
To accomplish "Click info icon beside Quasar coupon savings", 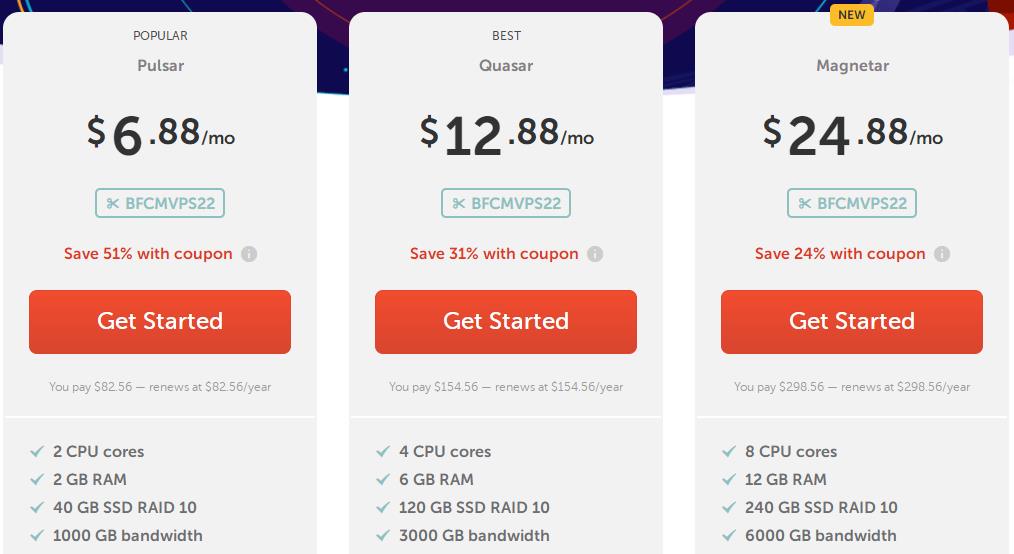I will (x=595, y=254).
